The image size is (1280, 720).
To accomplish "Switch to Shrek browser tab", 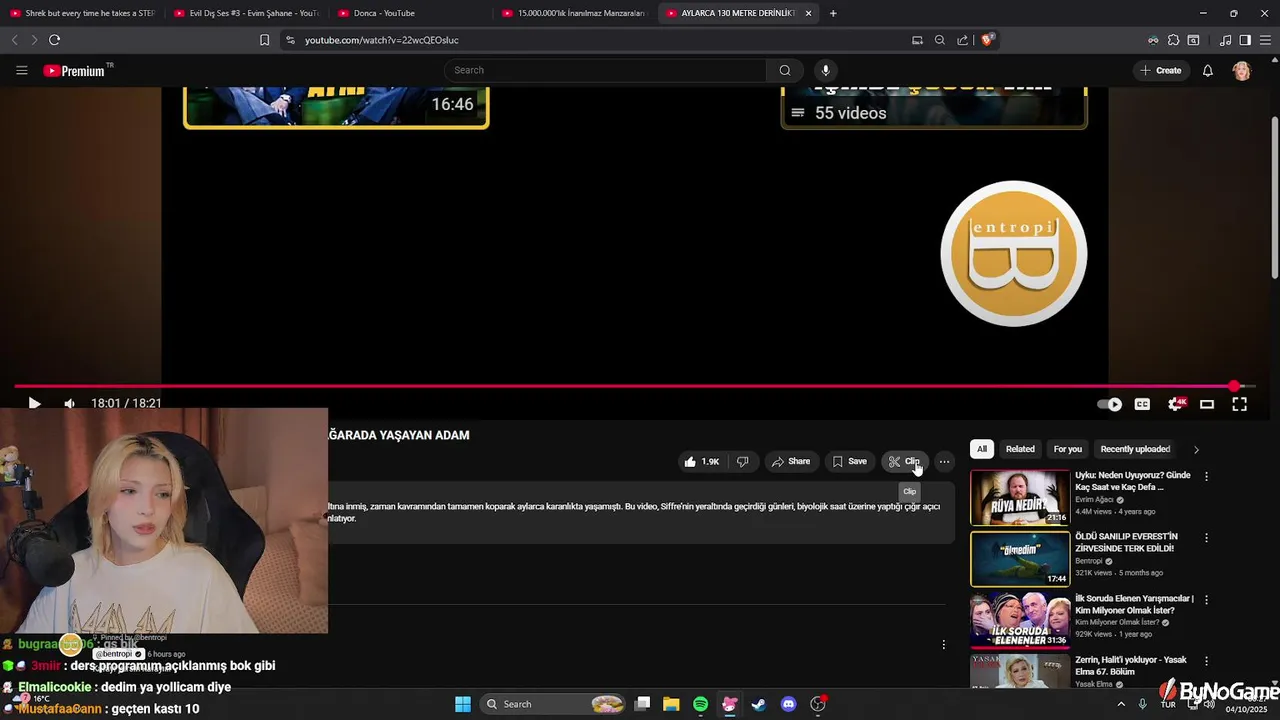I will (x=82, y=13).
